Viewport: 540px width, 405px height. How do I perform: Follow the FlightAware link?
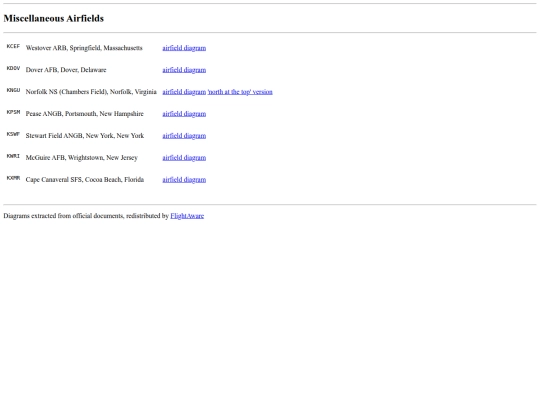point(187,216)
